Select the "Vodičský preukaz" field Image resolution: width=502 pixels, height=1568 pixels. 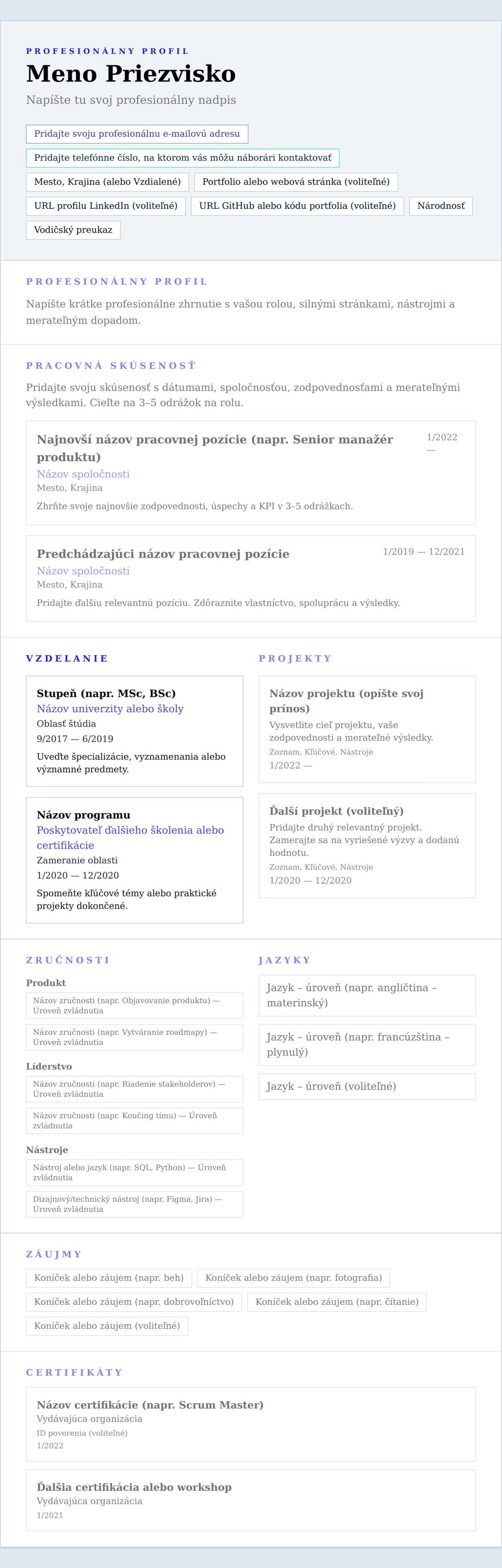click(x=73, y=230)
